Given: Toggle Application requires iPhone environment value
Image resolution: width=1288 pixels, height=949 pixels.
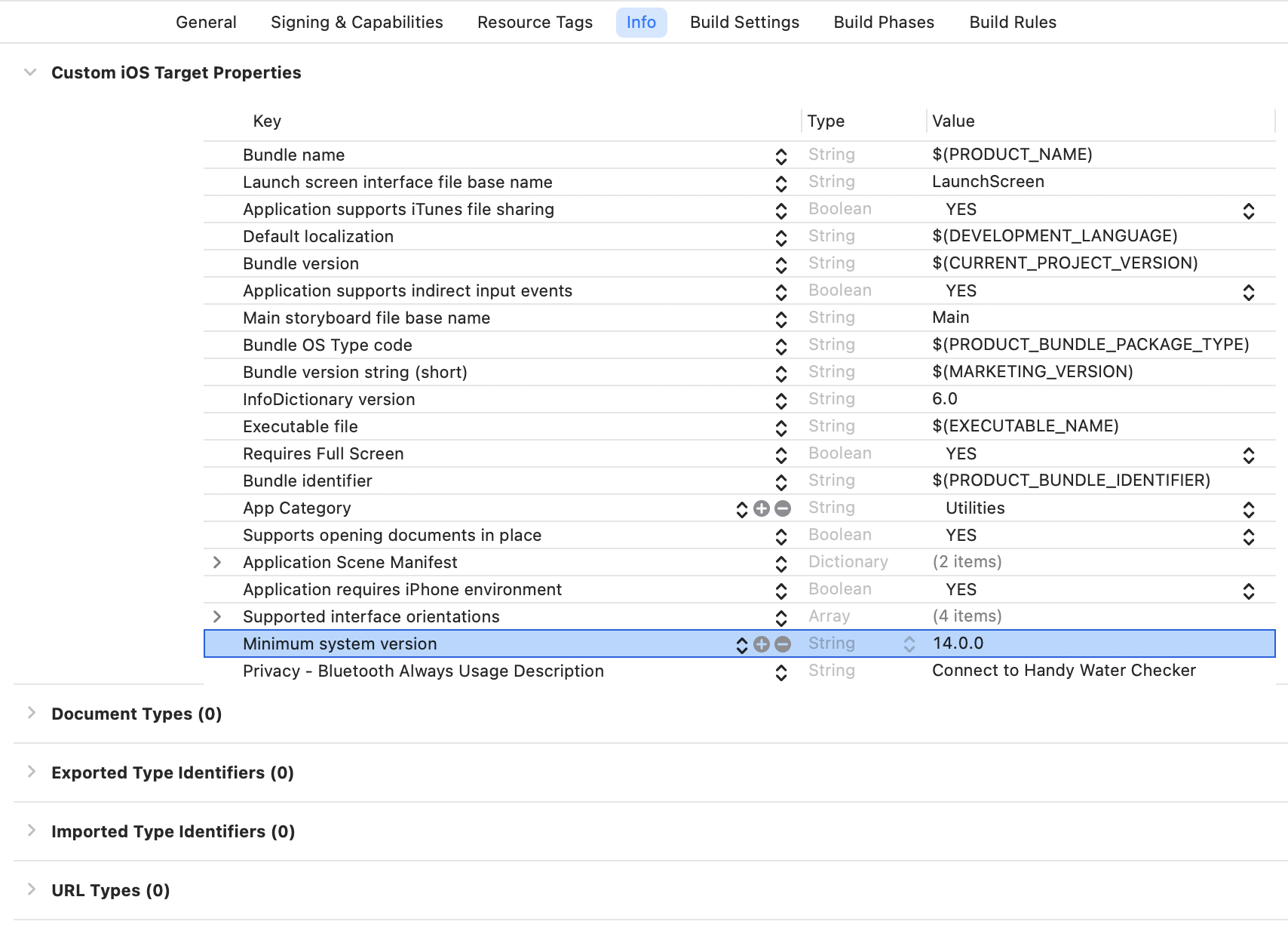Looking at the screenshot, I should click(x=1249, y=591).
